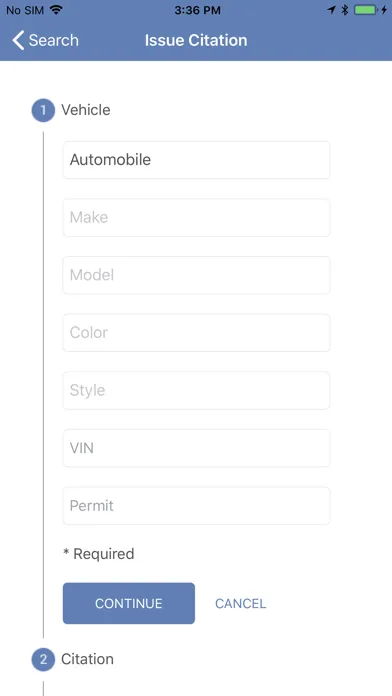Focus the VIN input field
This screenshot has width=392, height=696.
click(196, 448)
